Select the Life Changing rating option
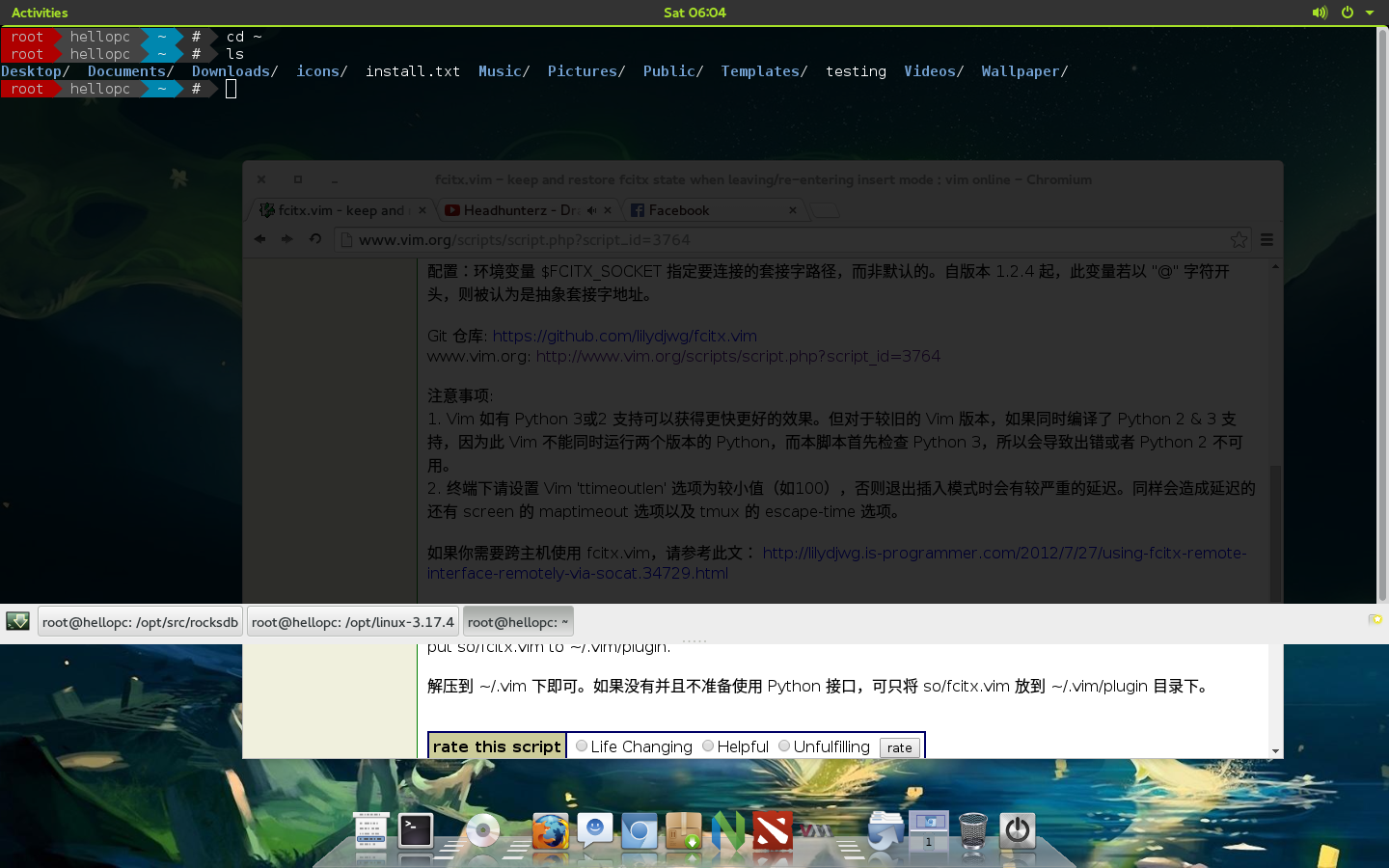The image size is (1389, 868). [x=582, y=746]
